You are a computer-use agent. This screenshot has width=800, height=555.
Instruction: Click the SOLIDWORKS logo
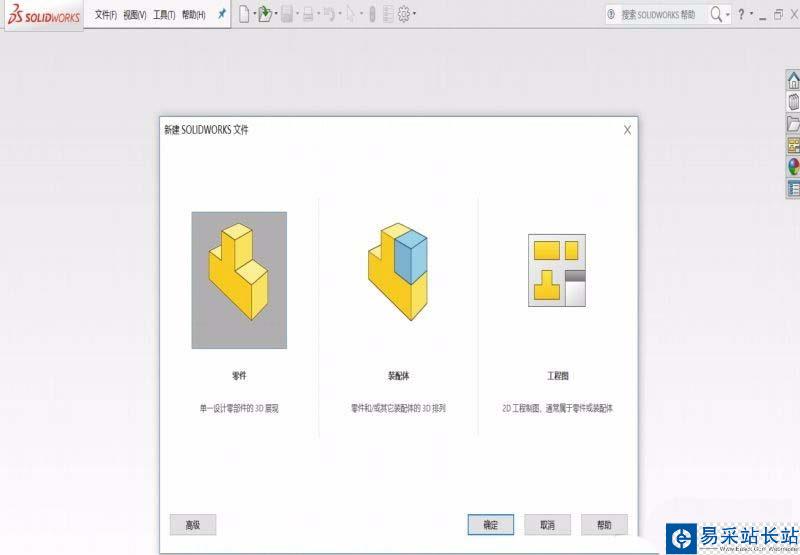(x=43, y=15)
